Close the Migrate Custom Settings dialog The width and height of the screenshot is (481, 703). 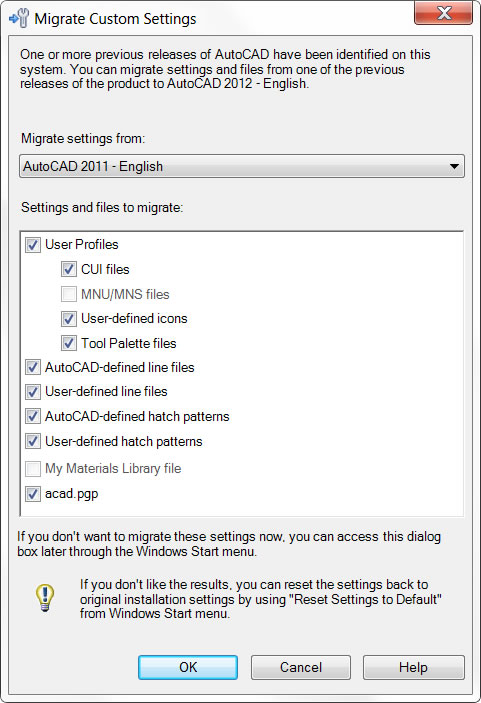tap(443, 13)
